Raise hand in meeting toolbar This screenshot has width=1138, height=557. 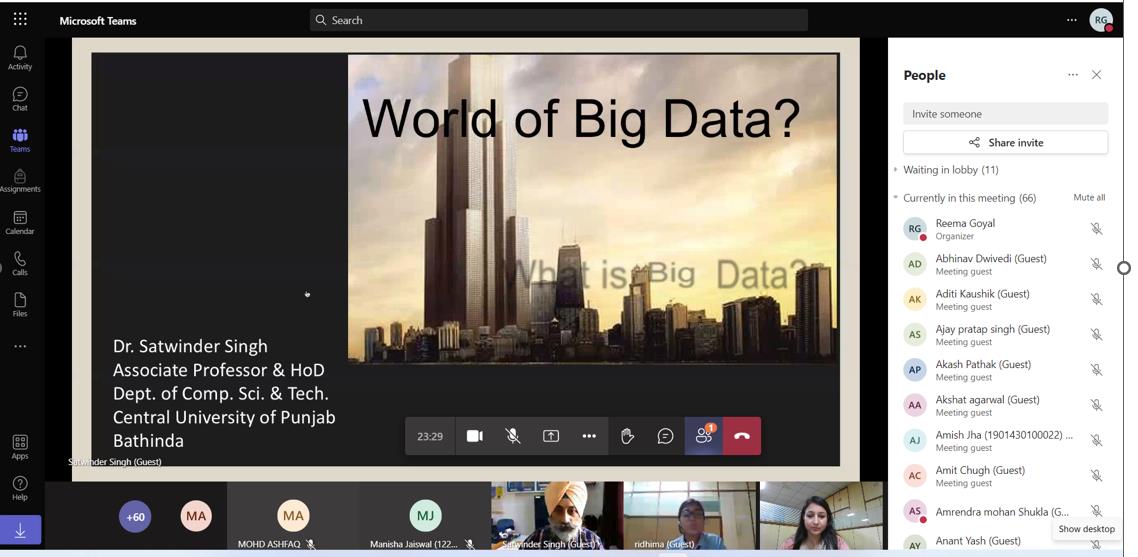(x=627, y=436)
